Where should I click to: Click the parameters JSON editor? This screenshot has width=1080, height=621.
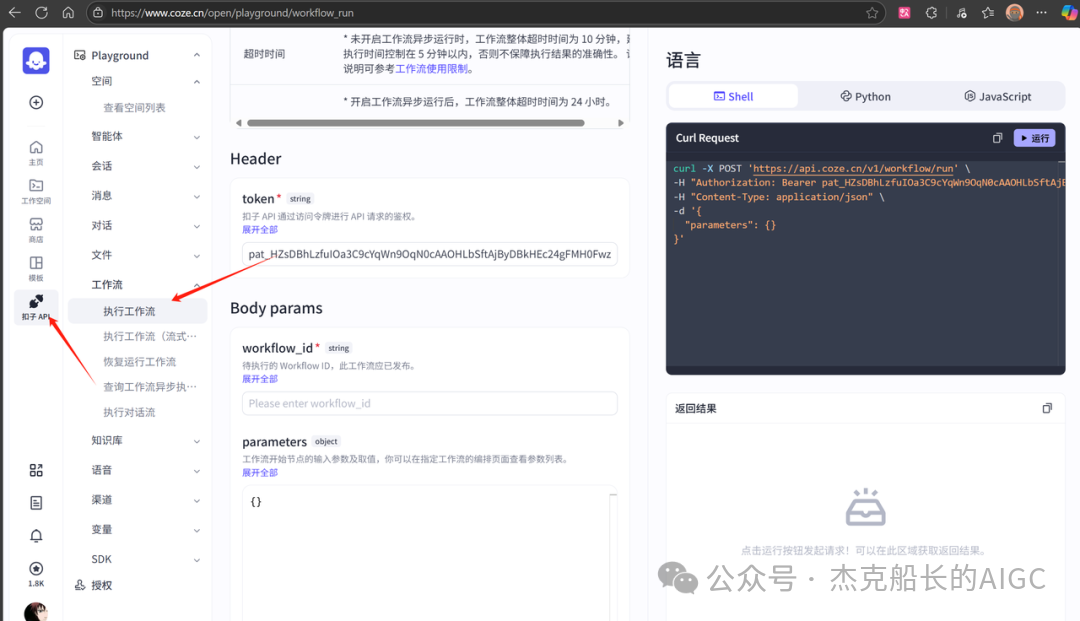(430, 554)
